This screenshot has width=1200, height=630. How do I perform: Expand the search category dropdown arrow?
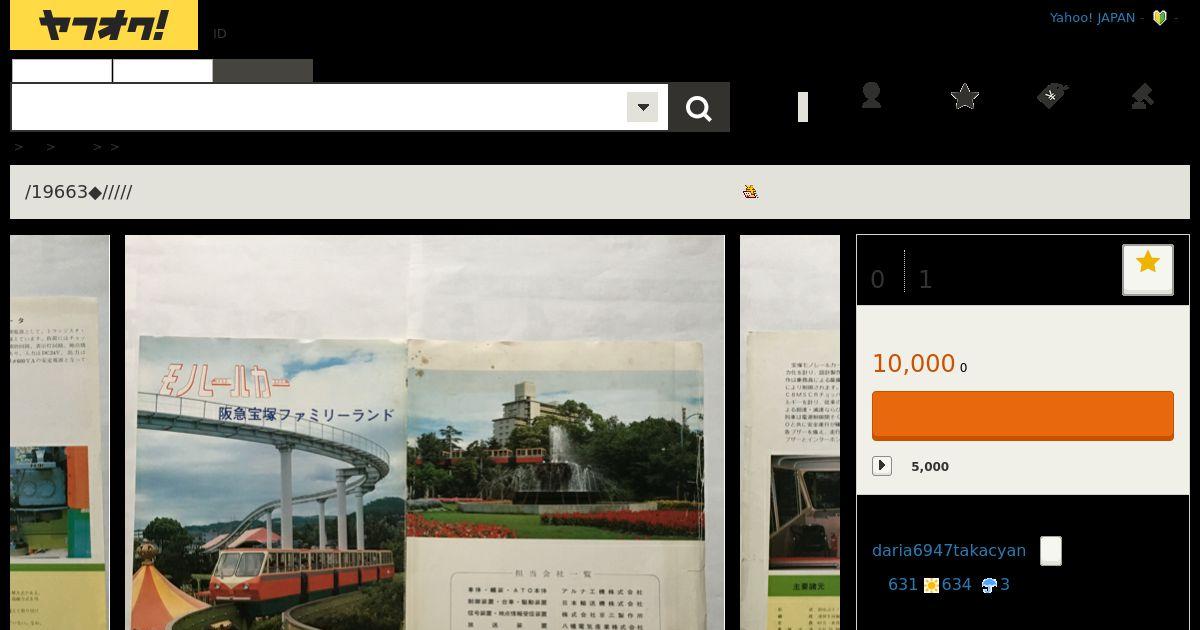(643, 107)
